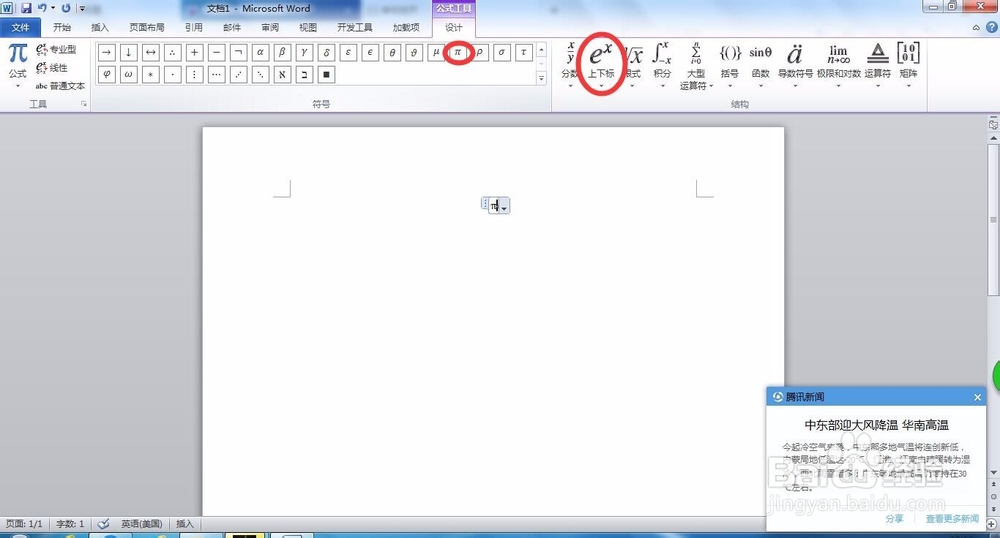The width and height of the screenshot is (1000, 538).
Task: Insert the omega symbol
Action: click(128, 75)
